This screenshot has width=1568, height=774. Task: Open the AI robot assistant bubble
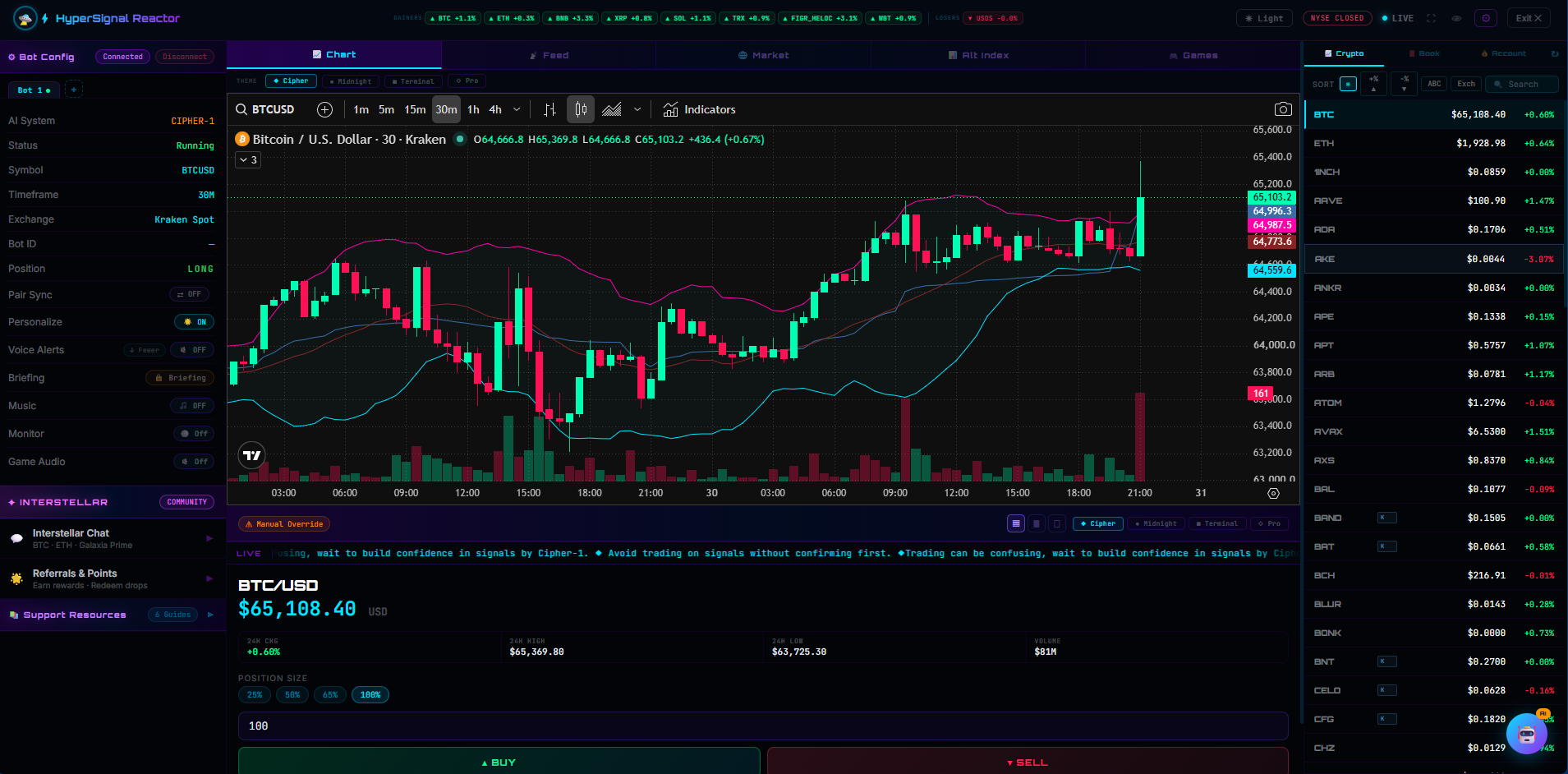(x=1527, y=734)
